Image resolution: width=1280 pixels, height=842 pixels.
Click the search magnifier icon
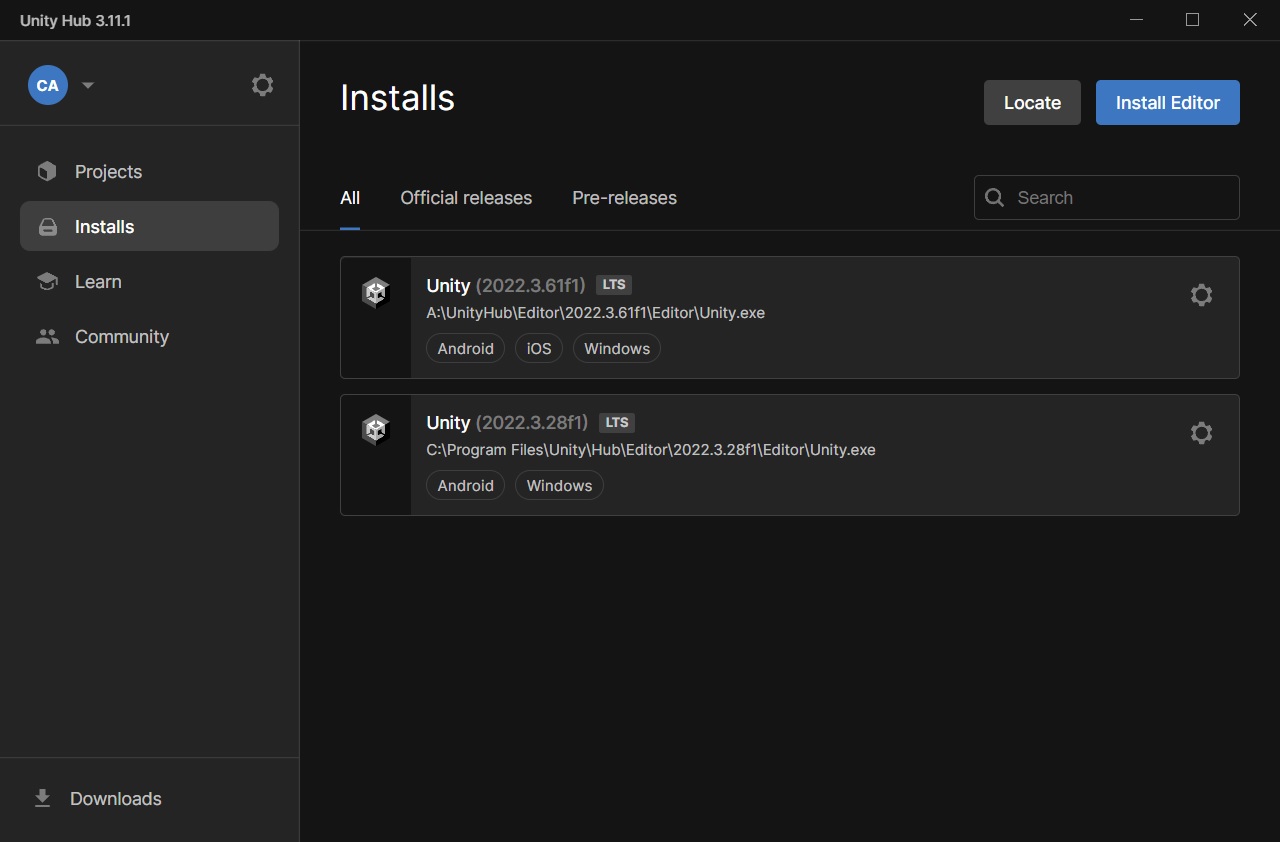(994, 198)
